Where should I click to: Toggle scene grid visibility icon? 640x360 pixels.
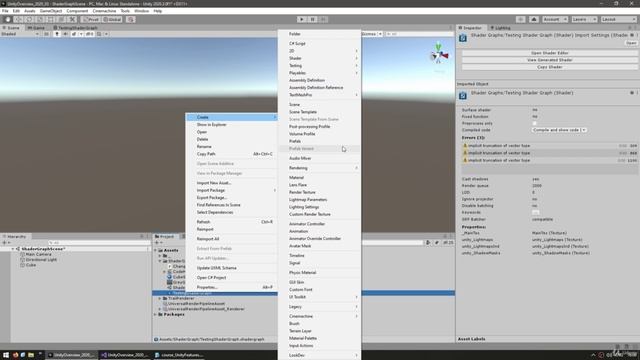[99, 34]
